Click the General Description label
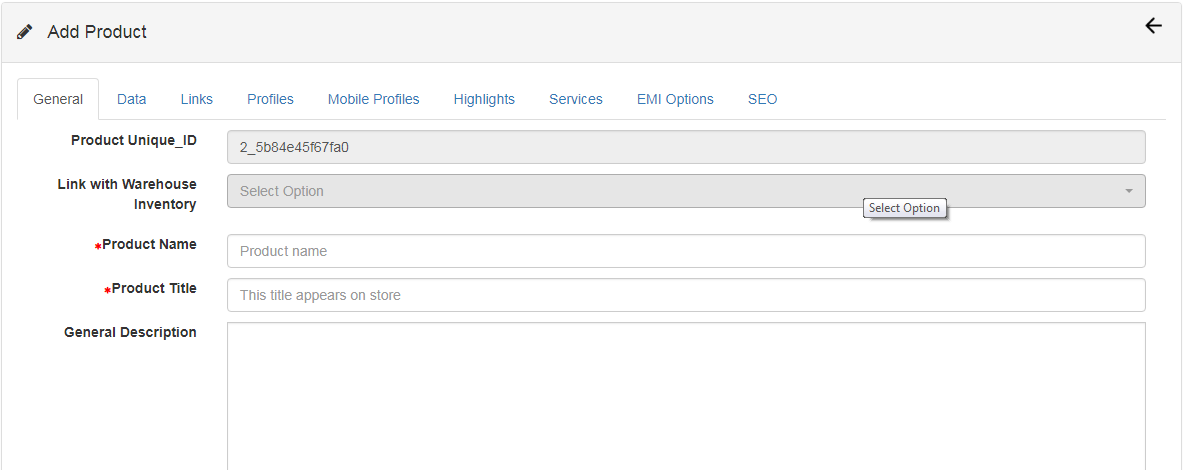 [130, 332]
